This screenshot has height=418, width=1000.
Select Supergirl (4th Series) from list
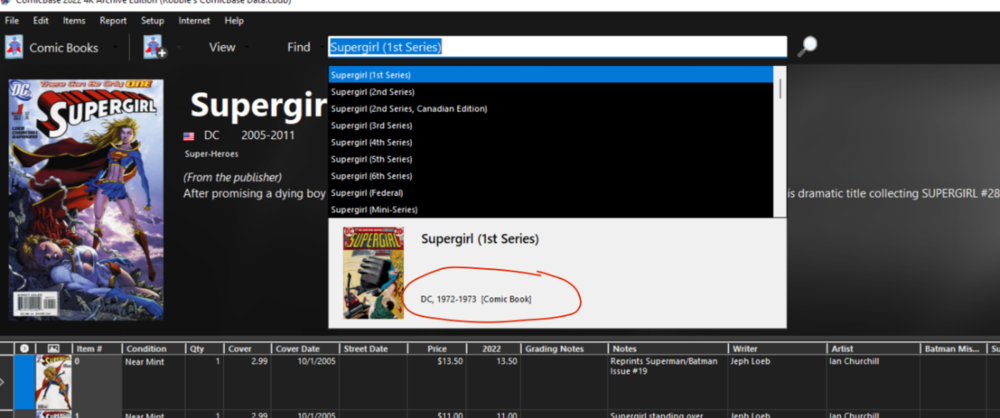pyautogui.click(x=550, y=142)
